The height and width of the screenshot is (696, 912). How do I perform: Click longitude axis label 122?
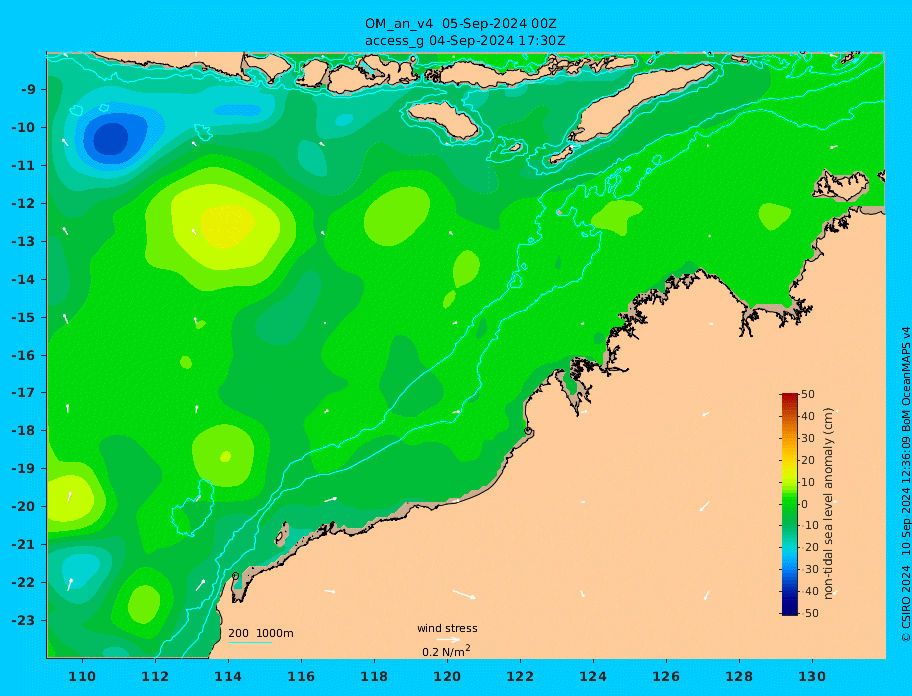point(520,676)
